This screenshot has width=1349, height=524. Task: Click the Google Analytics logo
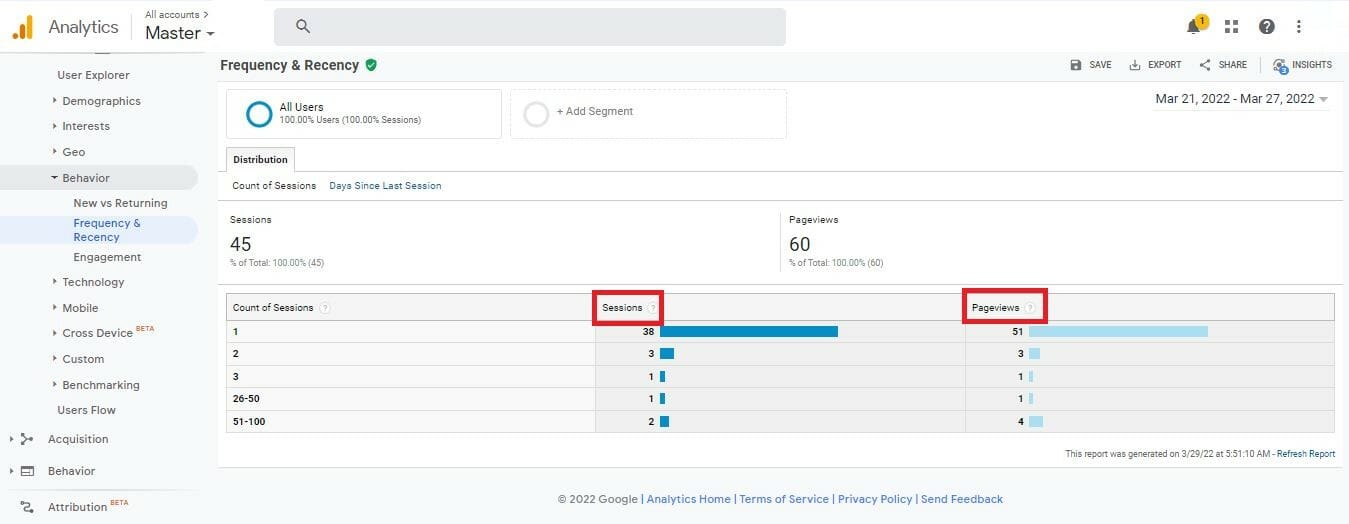pos(23,27)
